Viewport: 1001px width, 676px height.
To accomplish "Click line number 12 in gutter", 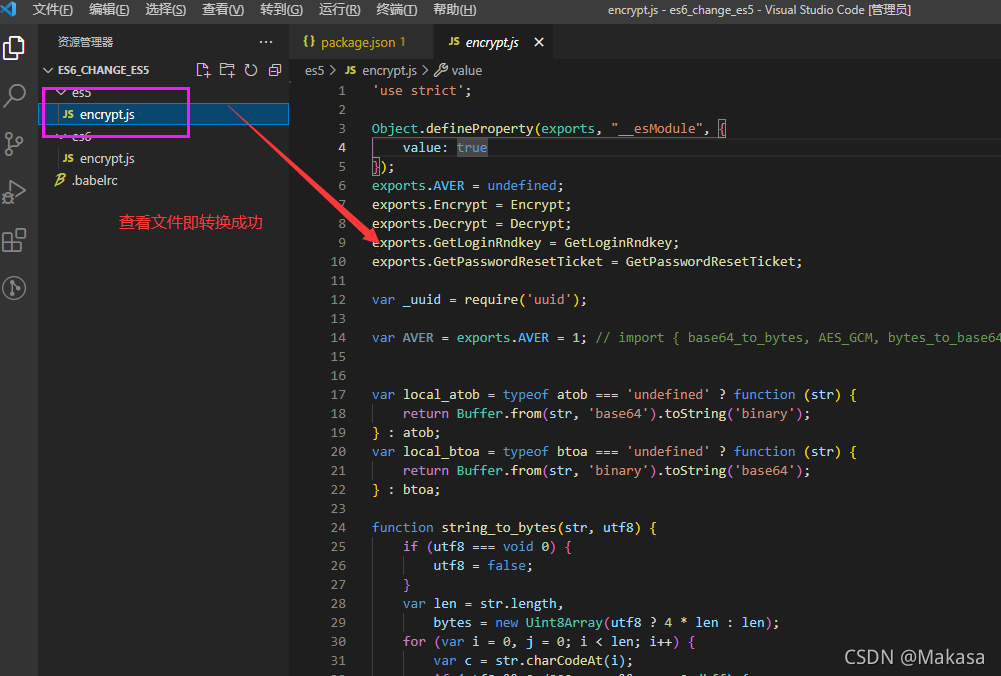I will click(x=338, y=299).
